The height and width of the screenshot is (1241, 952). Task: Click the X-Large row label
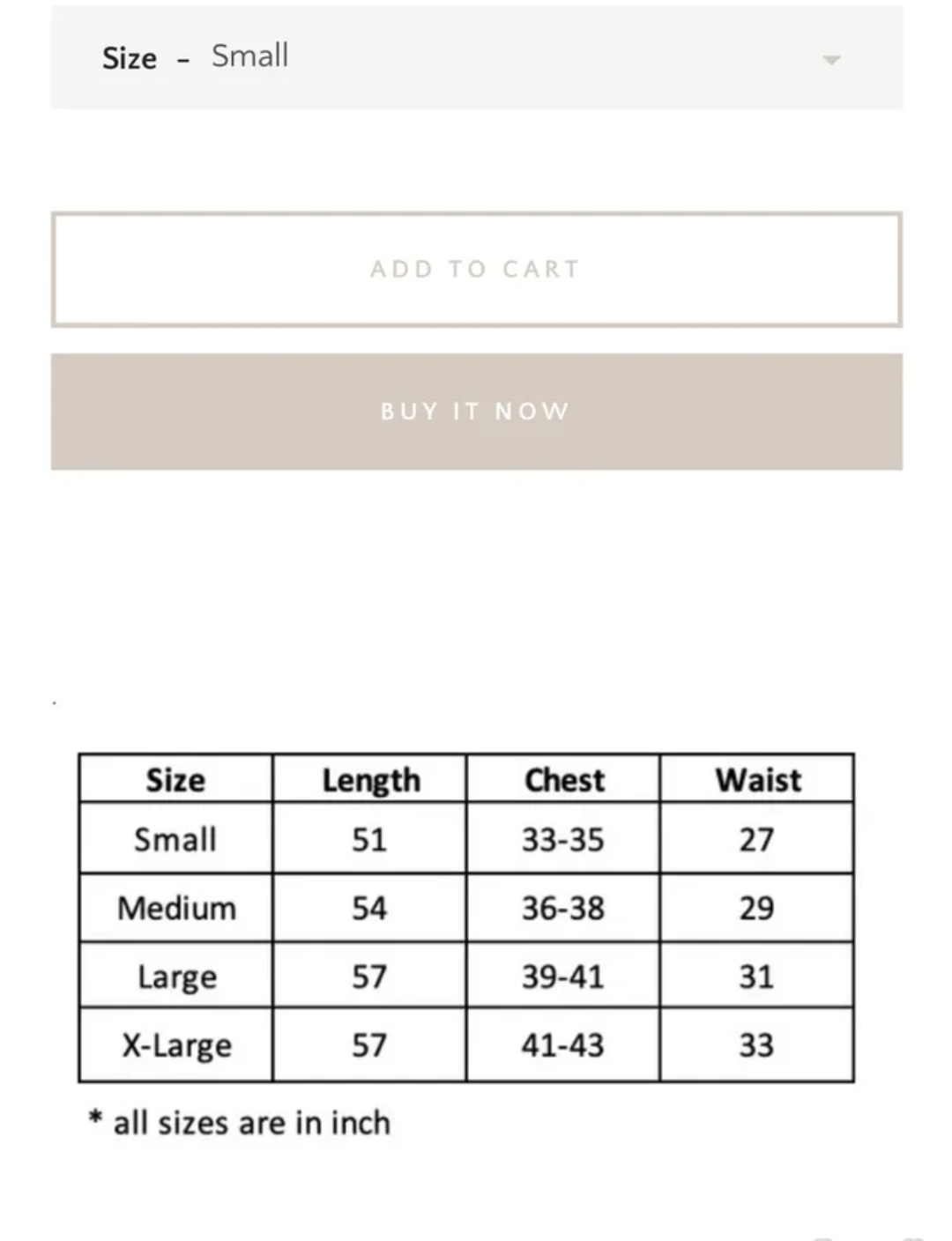(176, 1045)
